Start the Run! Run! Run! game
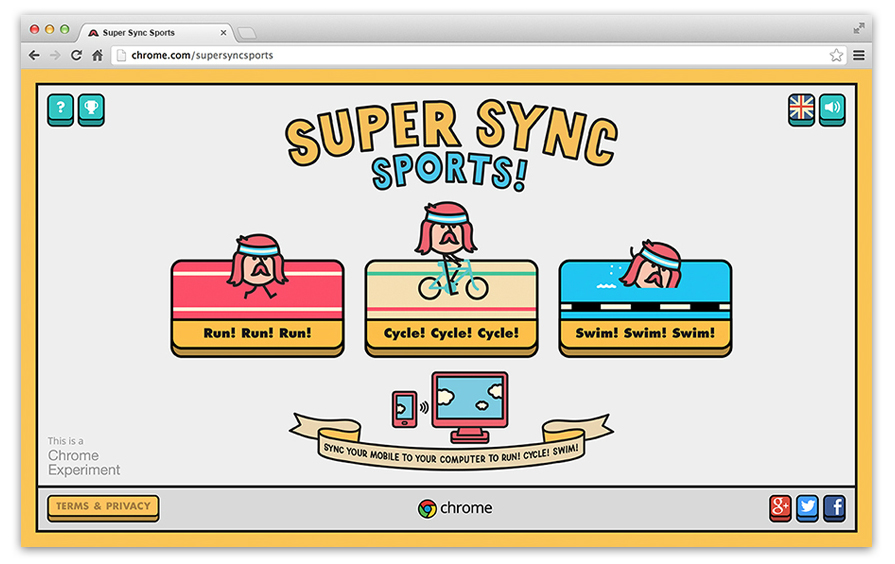Image resolution: width=895 pixels, height=564 pixels. (x=257, y=308)
